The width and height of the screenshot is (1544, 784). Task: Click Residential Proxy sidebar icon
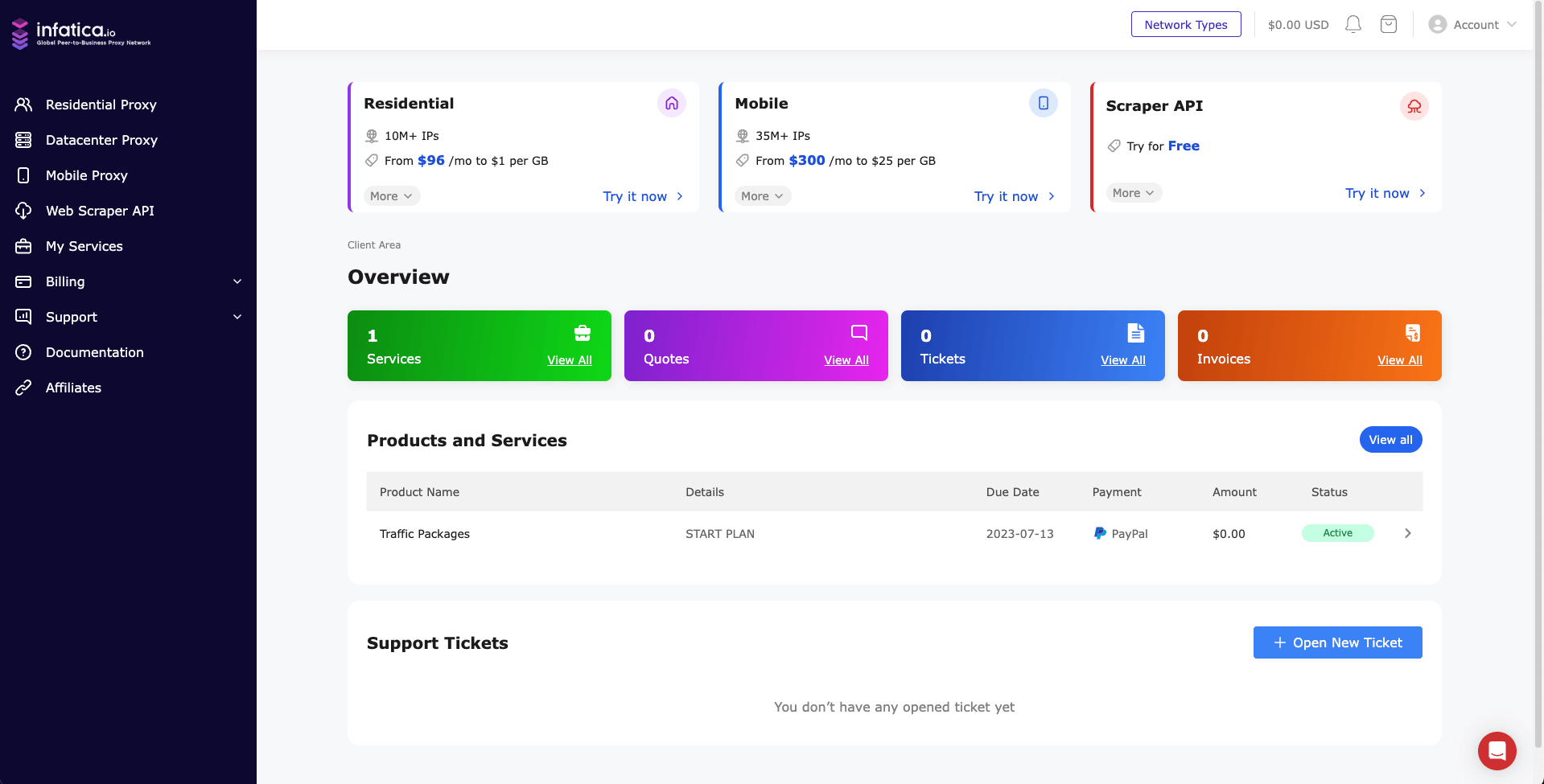point(23,105)
